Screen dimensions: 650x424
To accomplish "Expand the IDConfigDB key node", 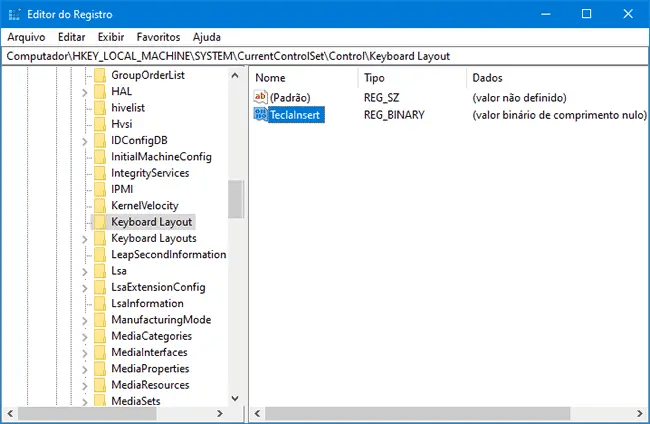I will 85,141.
